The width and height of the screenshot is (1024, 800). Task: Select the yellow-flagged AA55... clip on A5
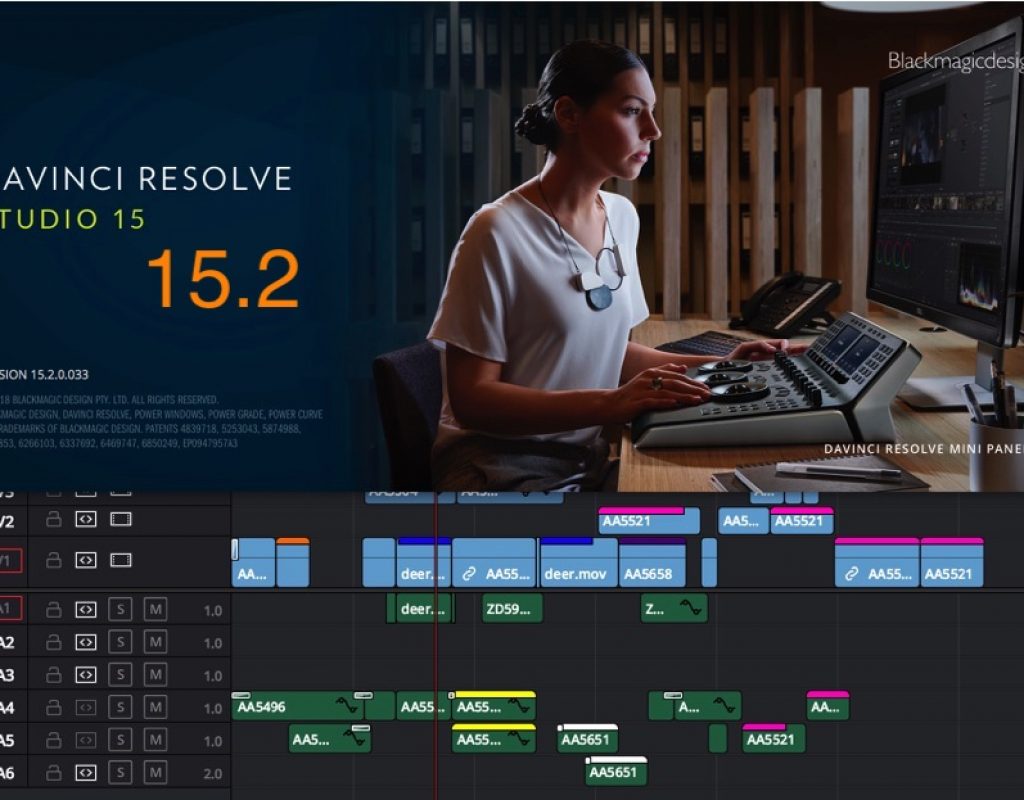point(494,739)
